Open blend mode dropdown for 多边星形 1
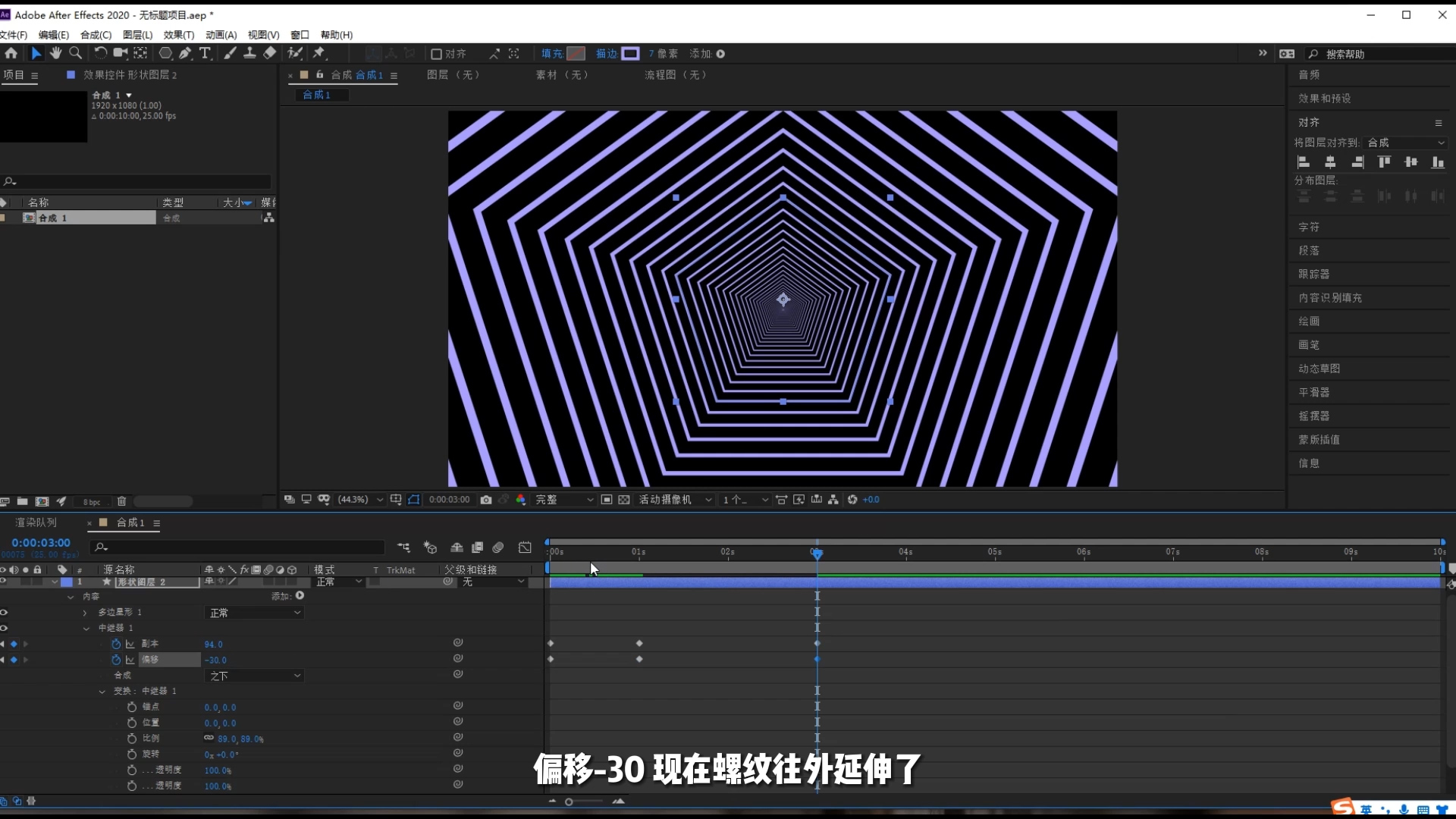1456x819 pixels. (x=255, y=613)
